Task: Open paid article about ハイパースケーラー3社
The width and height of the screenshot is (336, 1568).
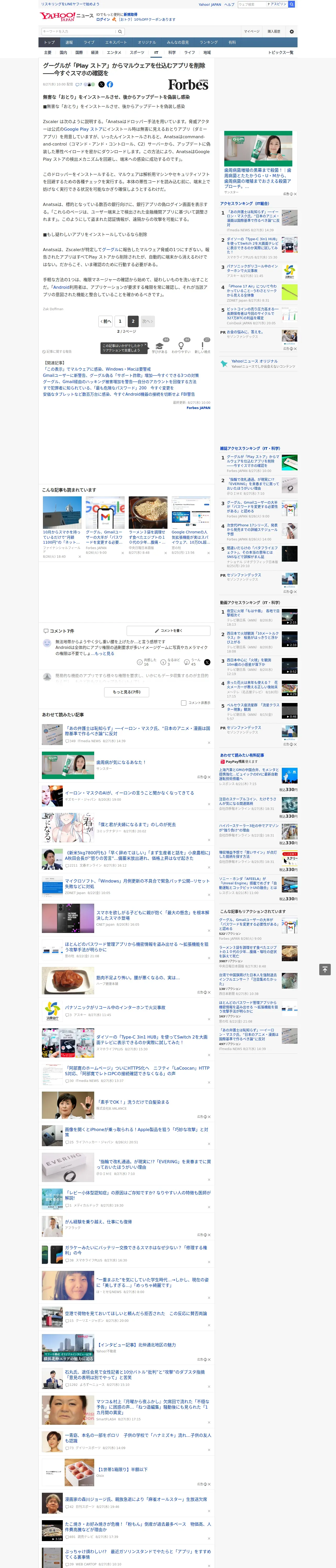Action: pyautogui.click(x=249, y=828)
